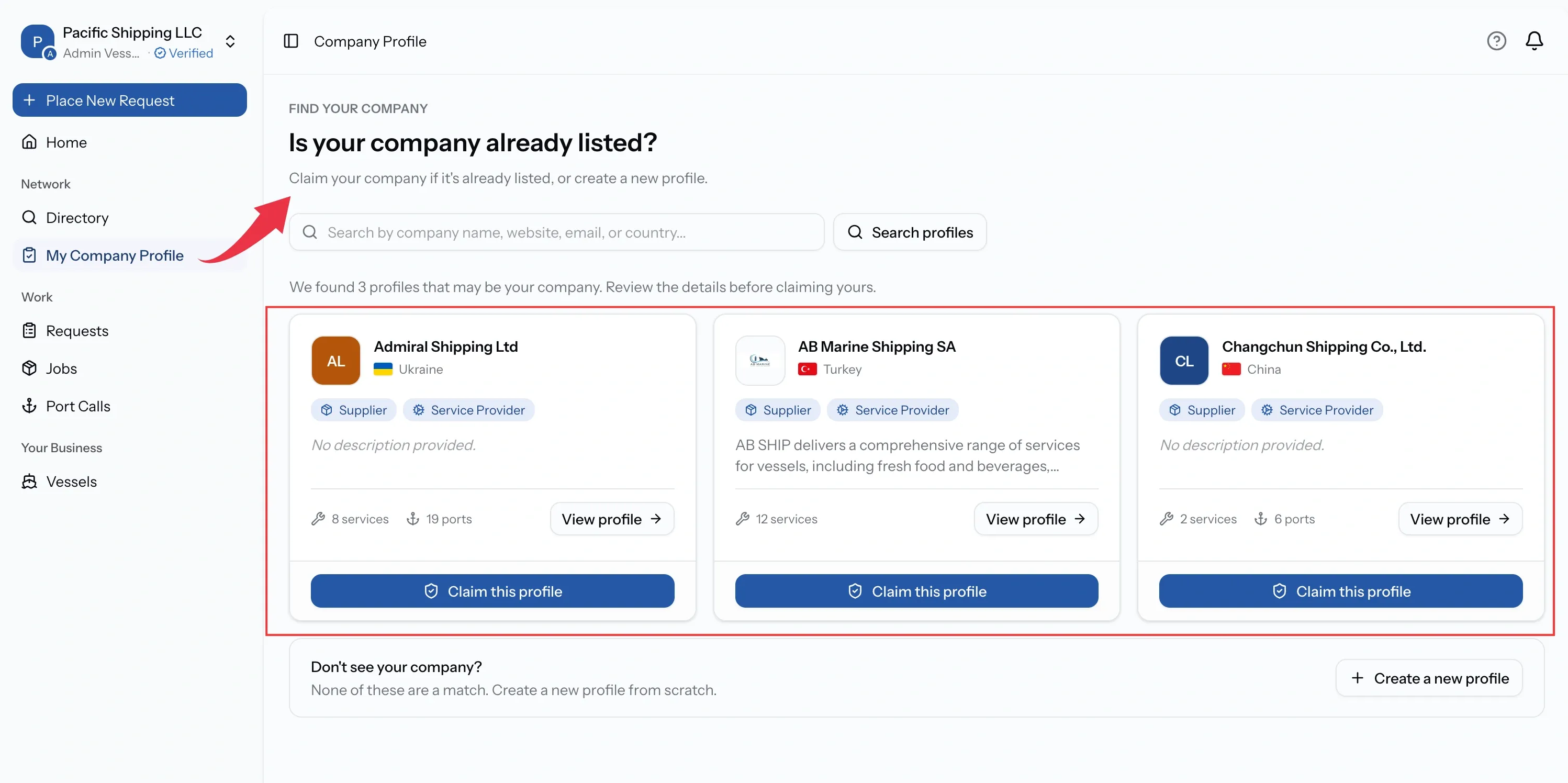Open the help question mark icon
Viewport: 1568px width, 783px height.
tap(1496, 41)
